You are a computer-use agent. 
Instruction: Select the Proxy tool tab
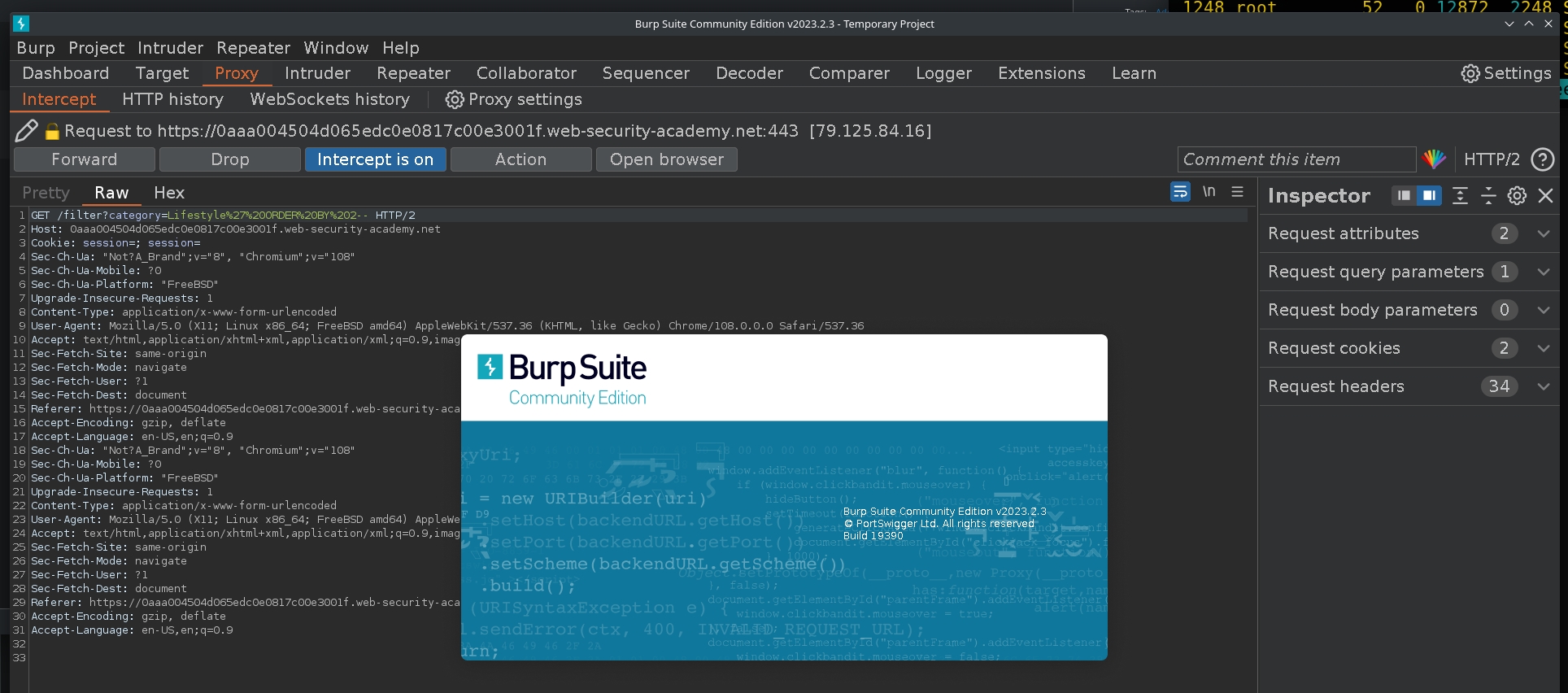coord(237,73)
